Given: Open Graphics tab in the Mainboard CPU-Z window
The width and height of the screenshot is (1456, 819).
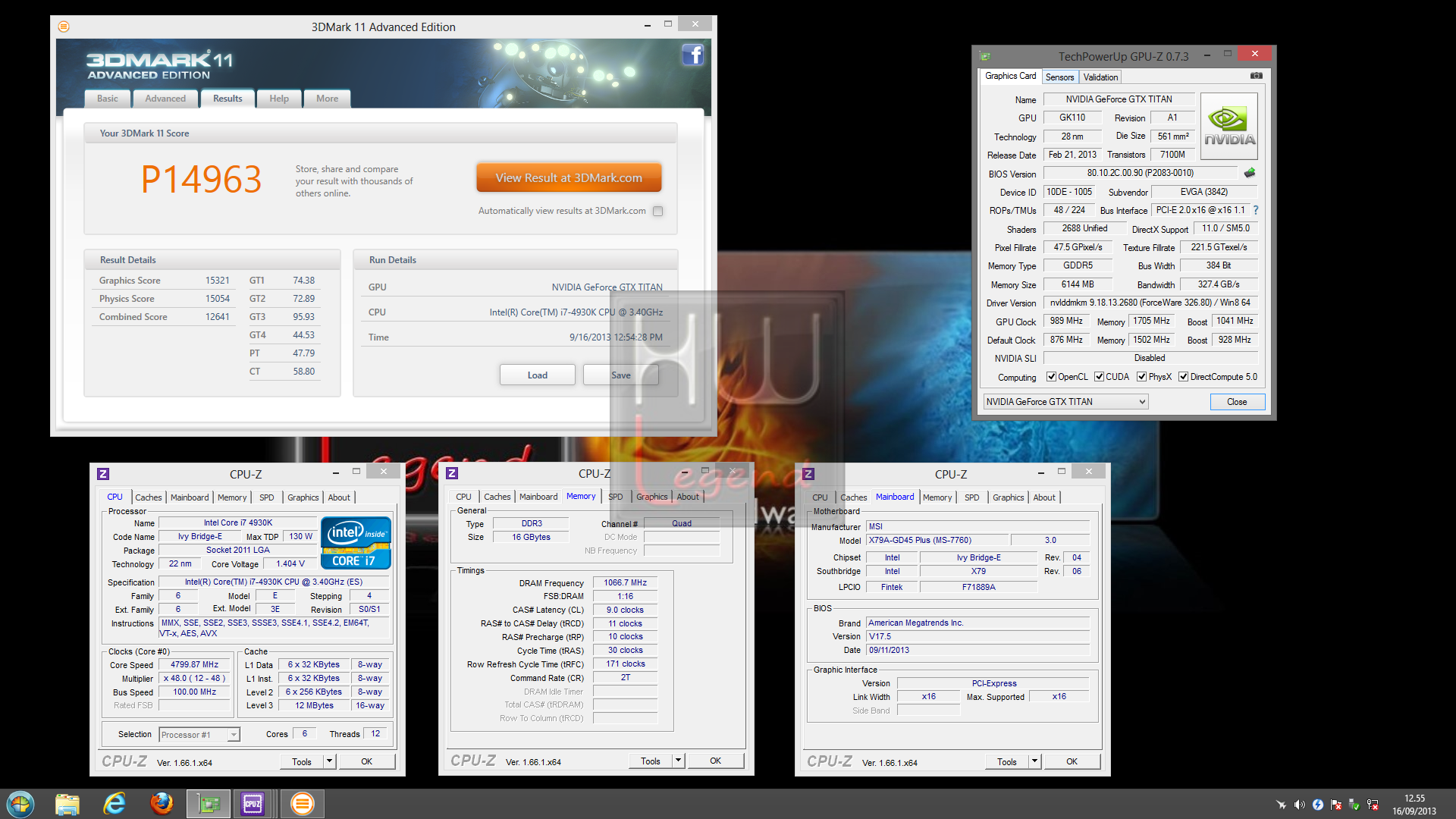Looking at the screenshot, I should pos(1009,497).
